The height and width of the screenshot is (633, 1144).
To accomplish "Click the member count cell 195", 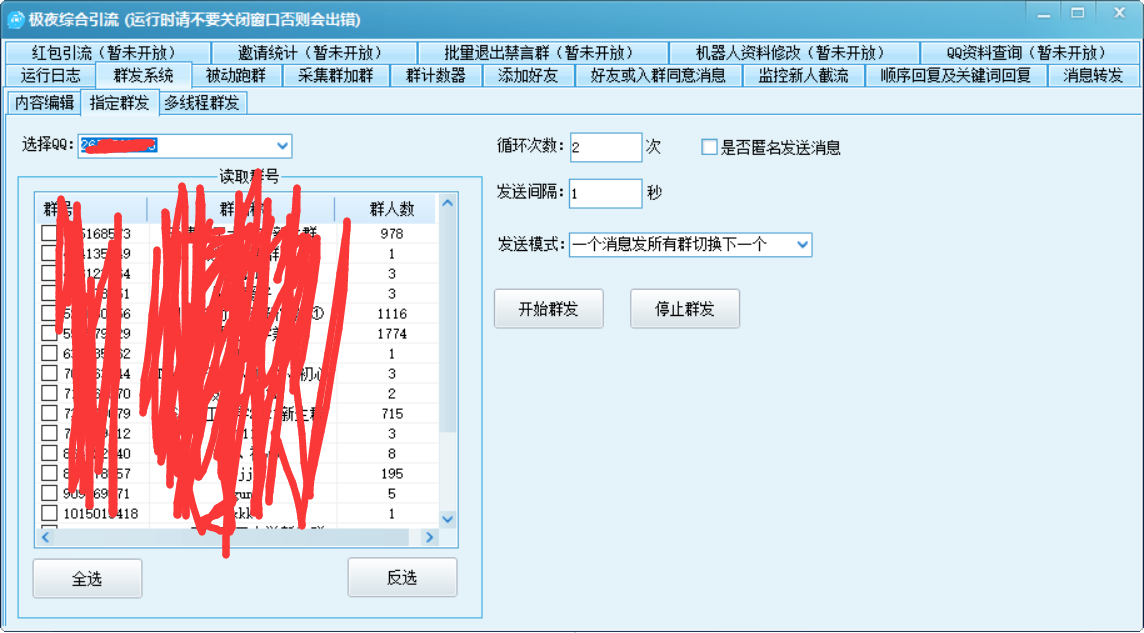I will [392, 473].
